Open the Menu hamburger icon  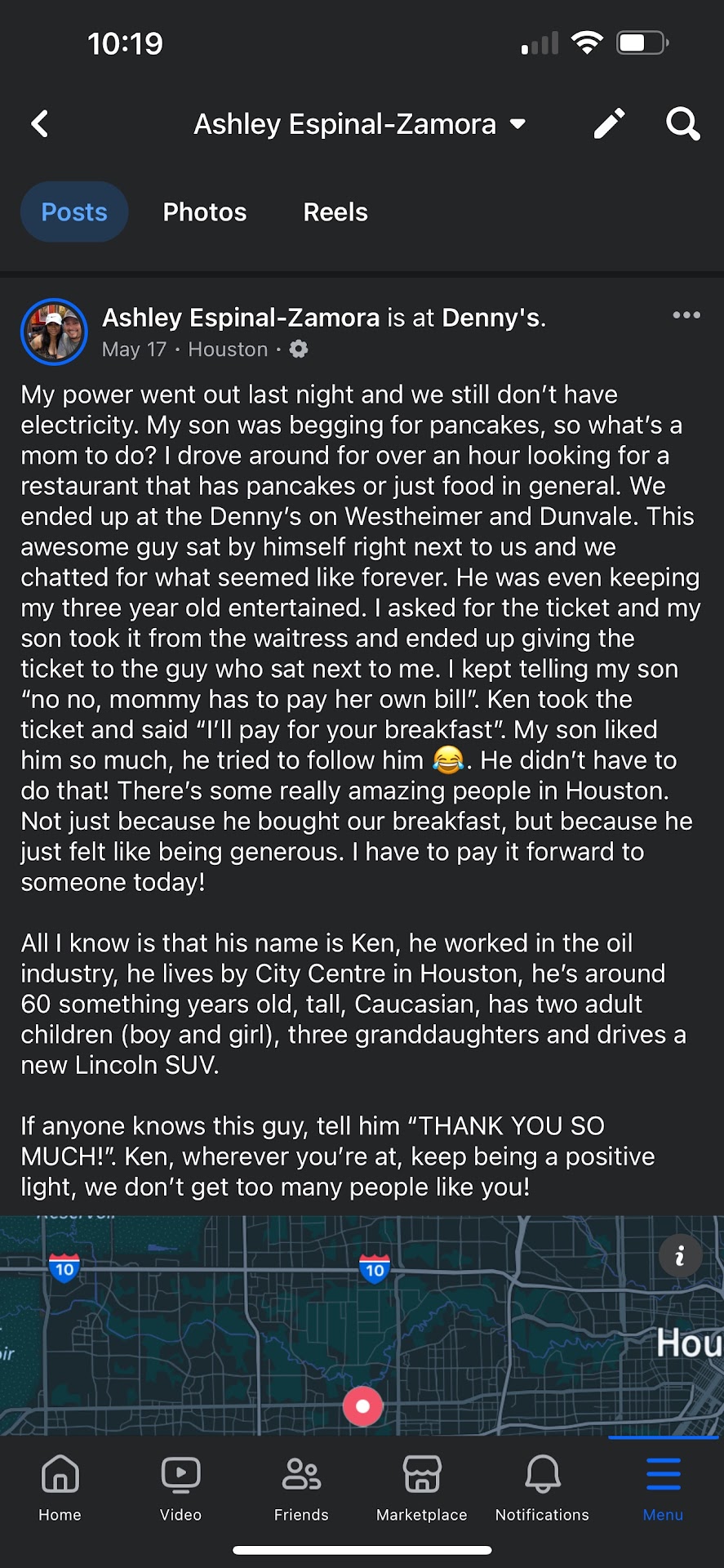tap(663, 1488)
